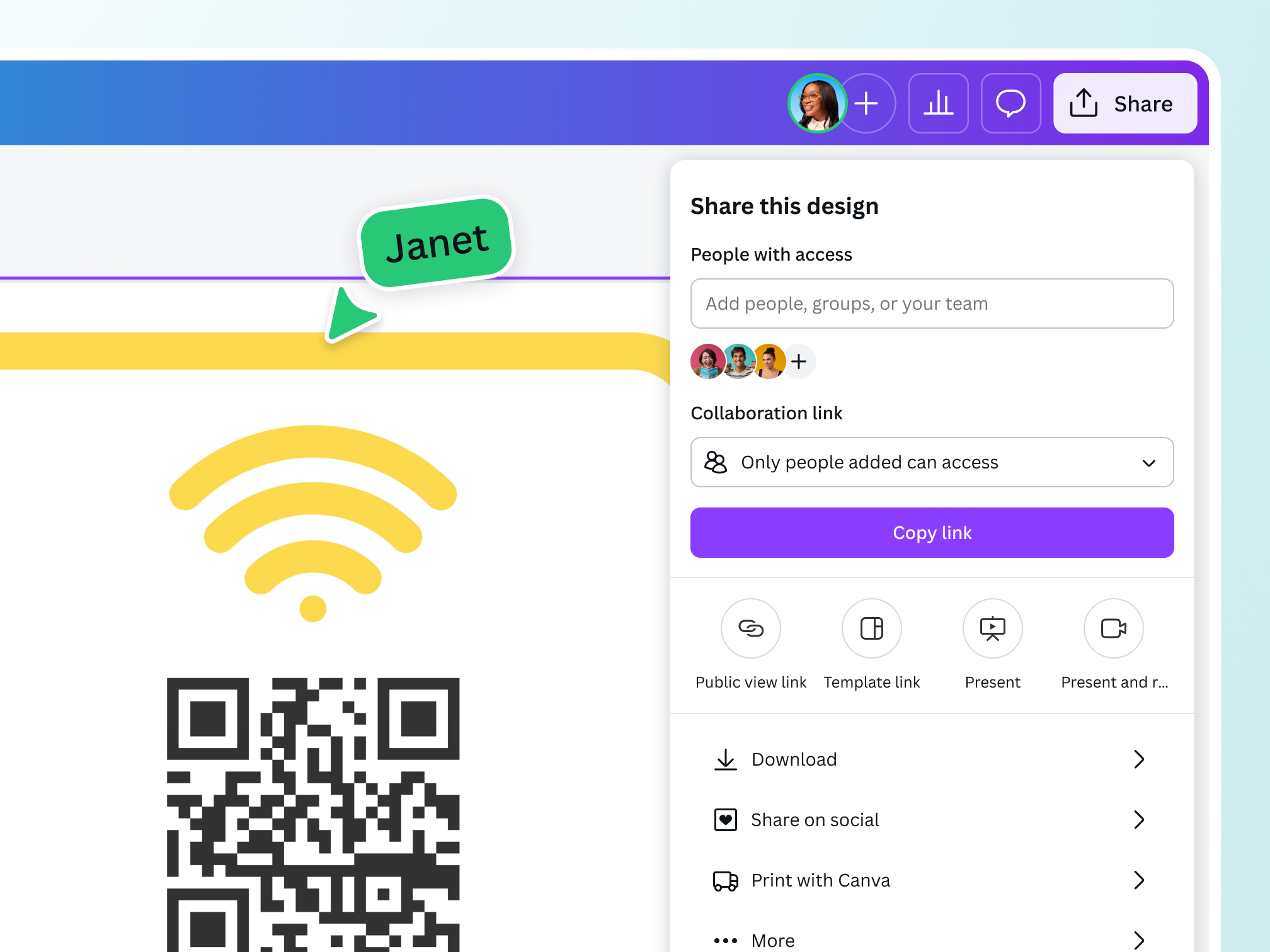Click the People with access label
The height and width of the screenshot is (952, 1270).
[x=771, y=254]
